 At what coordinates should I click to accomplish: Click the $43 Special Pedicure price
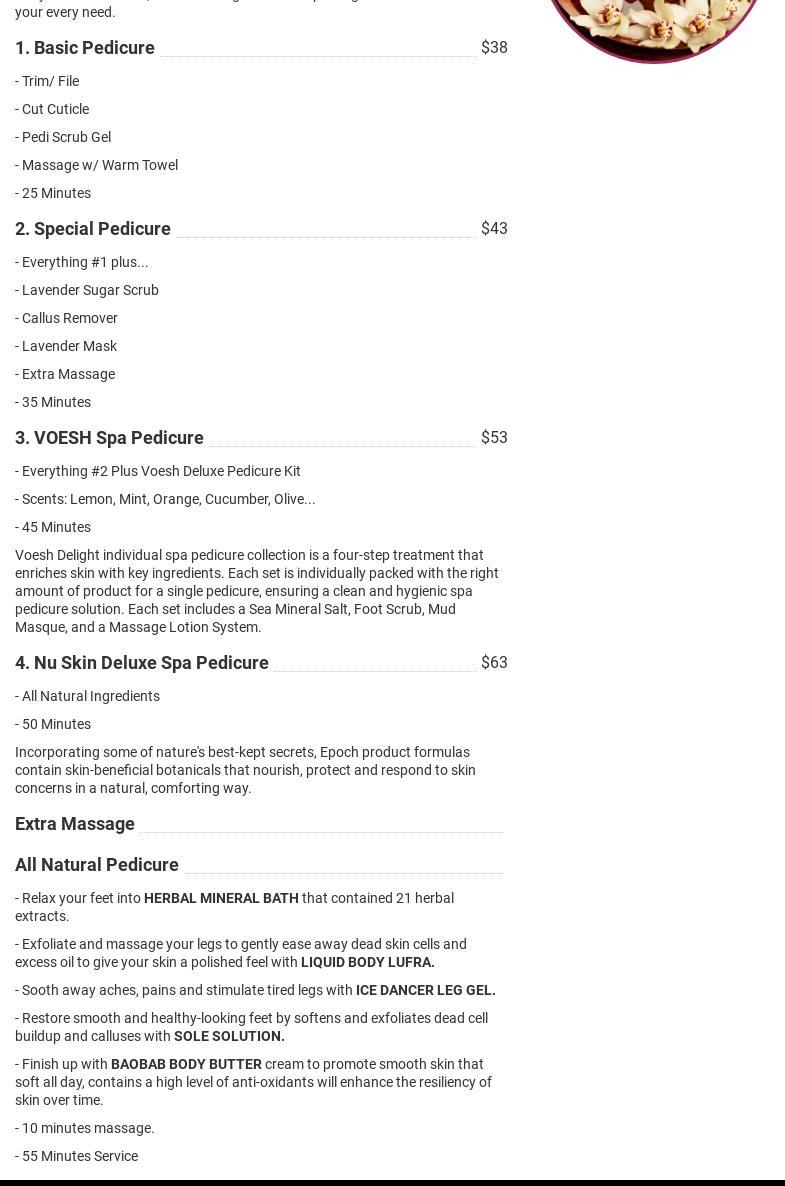494,229
